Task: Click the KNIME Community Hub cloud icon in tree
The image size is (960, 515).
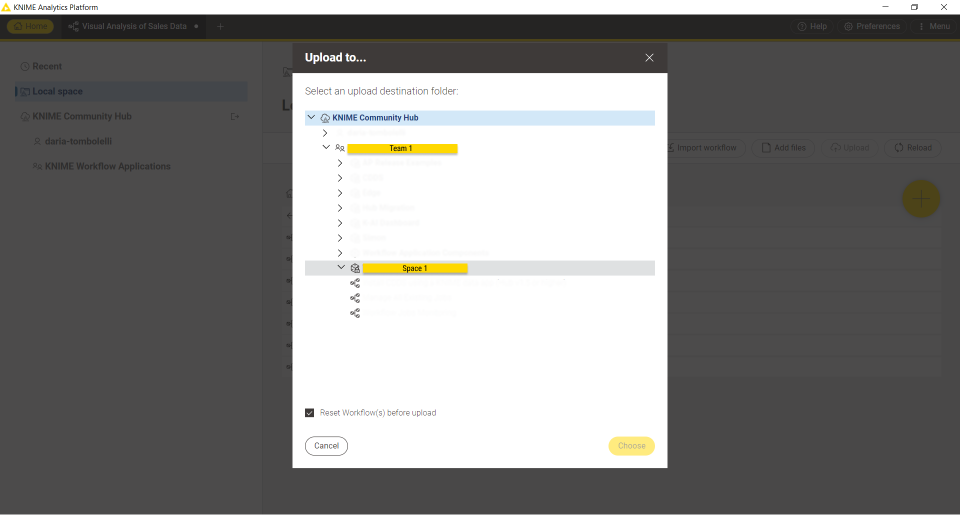Action: coord(325,118)
